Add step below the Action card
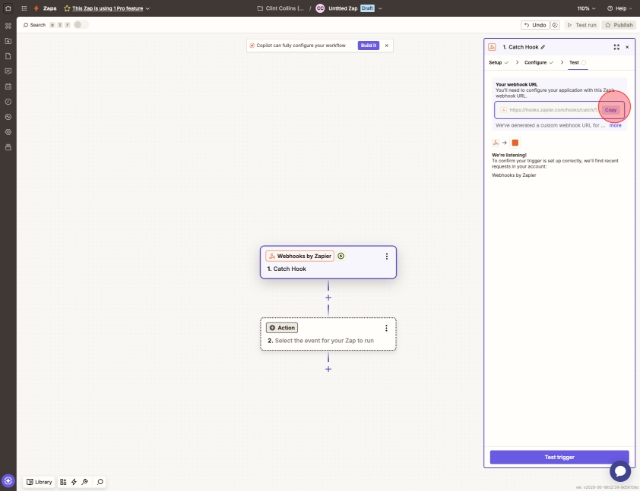Screen dimensions: 640x491 328,369
